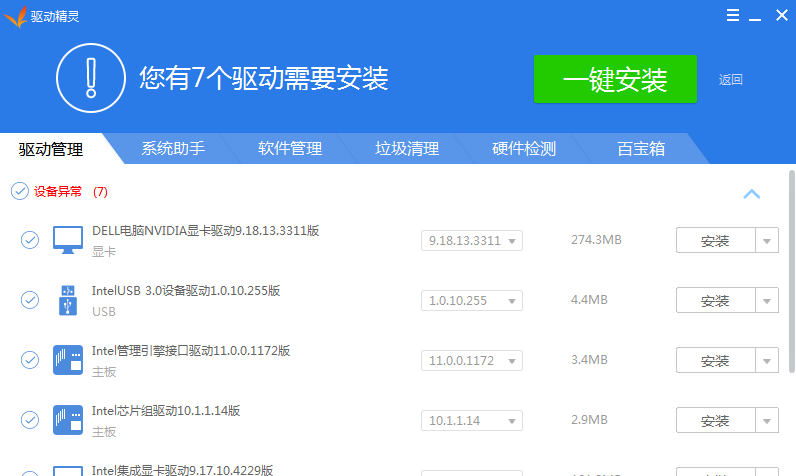Open the 软件管理 tab
Screen dimensions: 796x476
tap(290, 149)
